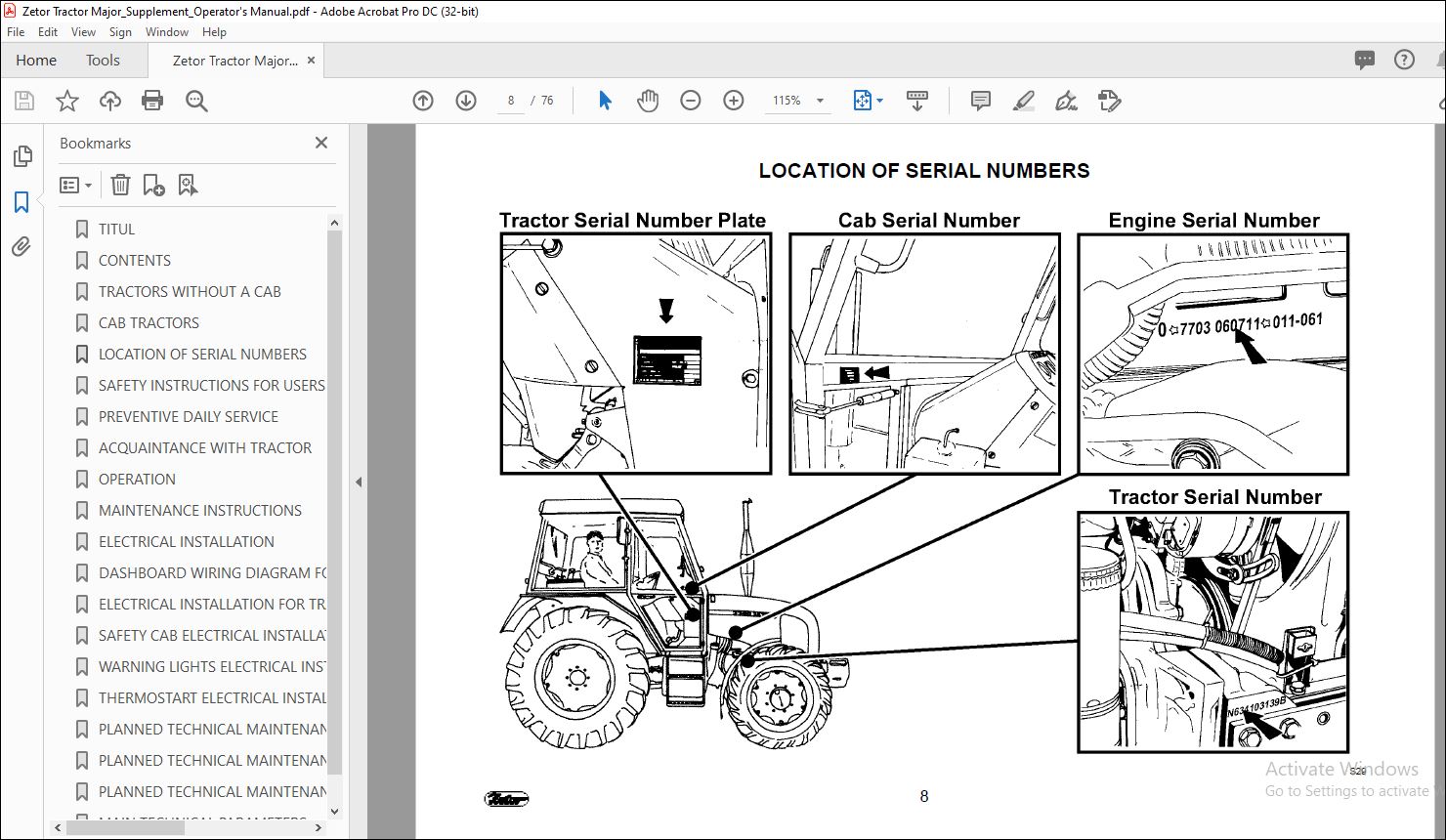The height and width of the screenshot is (840, 1446).
Task: Open ACQUAINTANCE WITH TRACTOR bookmark
Action: click(205, 447)
